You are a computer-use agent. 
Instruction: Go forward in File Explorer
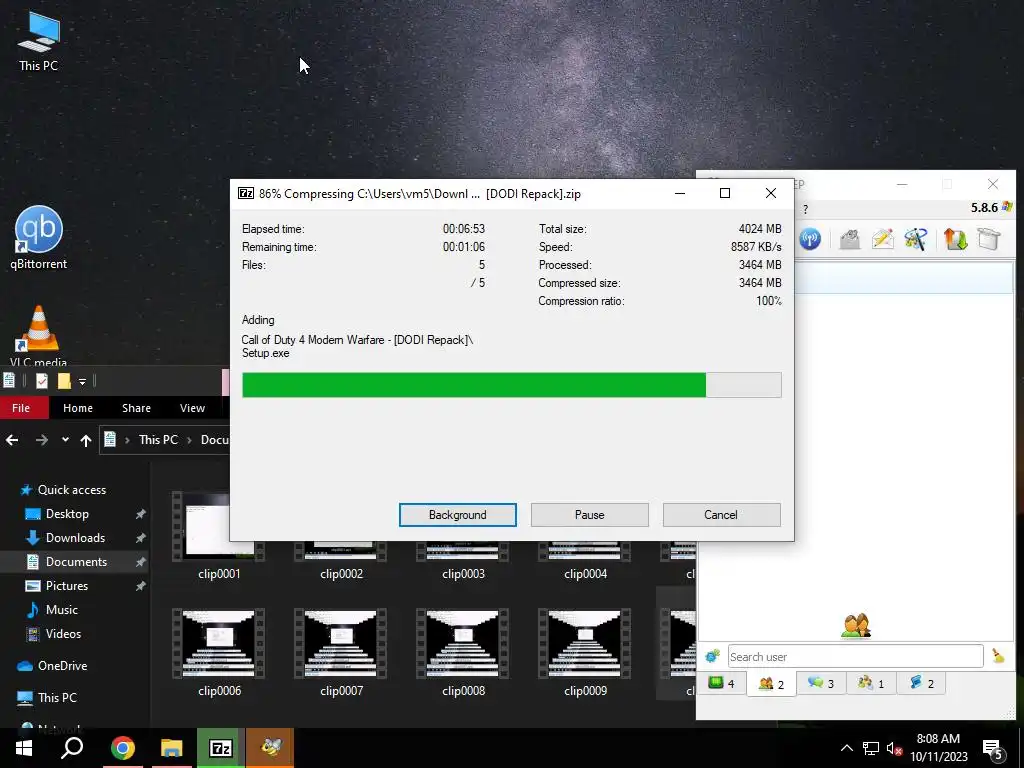[42, 440]
